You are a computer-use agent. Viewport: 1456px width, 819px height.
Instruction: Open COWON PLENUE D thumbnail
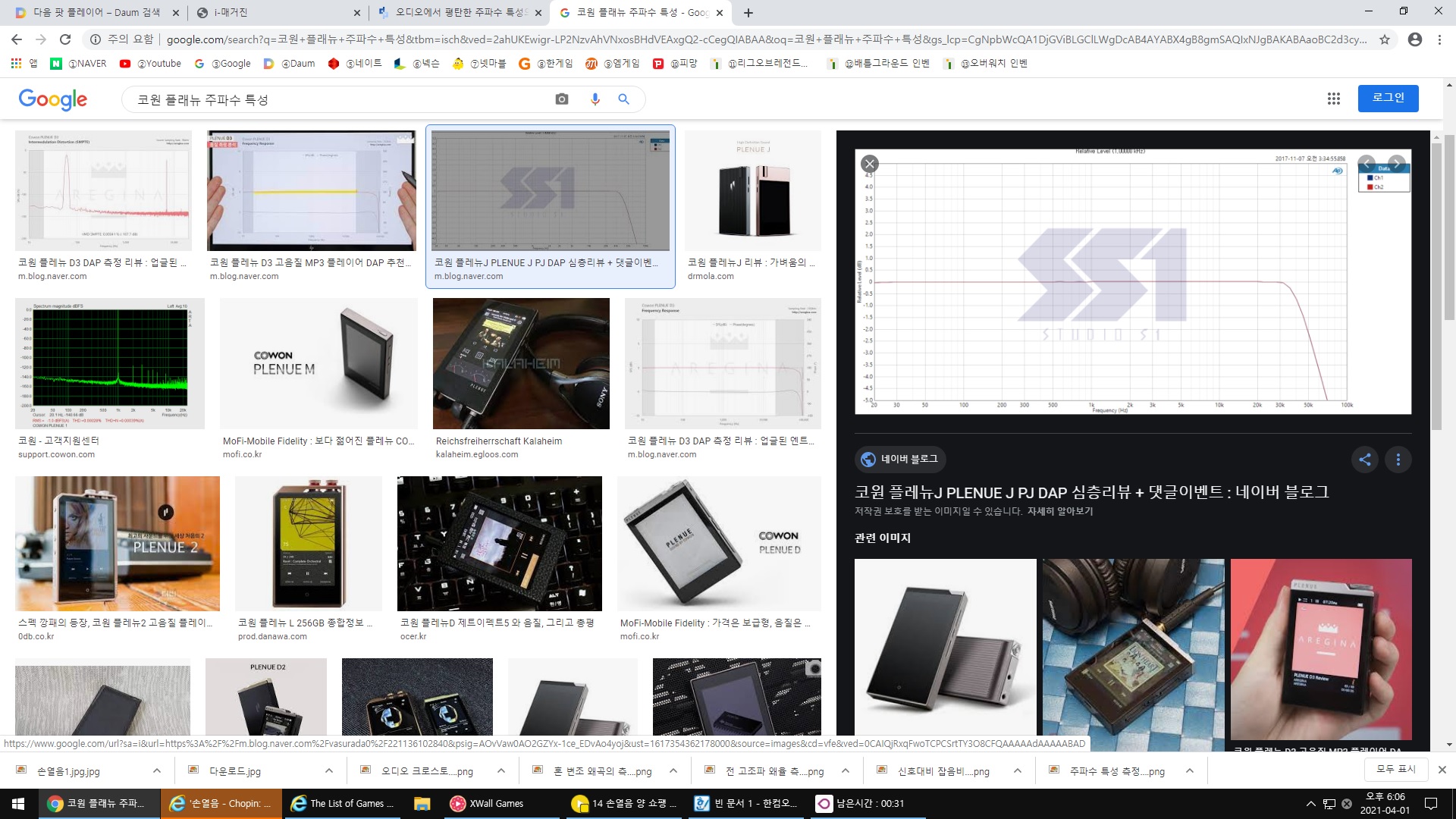coord(719,544)
